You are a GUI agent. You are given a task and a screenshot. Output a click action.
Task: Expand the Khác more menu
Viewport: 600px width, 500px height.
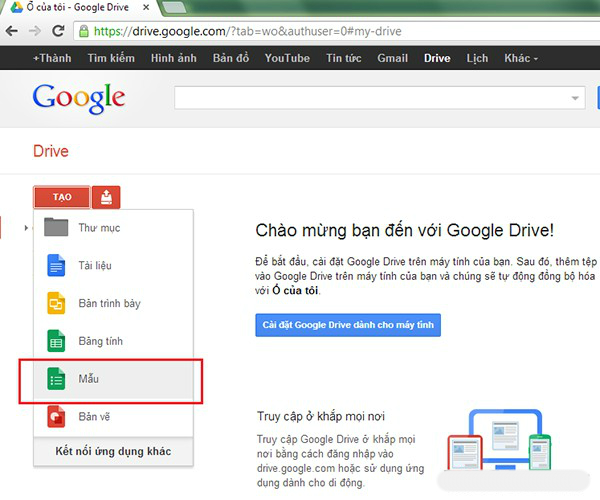pyautogui.click(x=521, y=58)
